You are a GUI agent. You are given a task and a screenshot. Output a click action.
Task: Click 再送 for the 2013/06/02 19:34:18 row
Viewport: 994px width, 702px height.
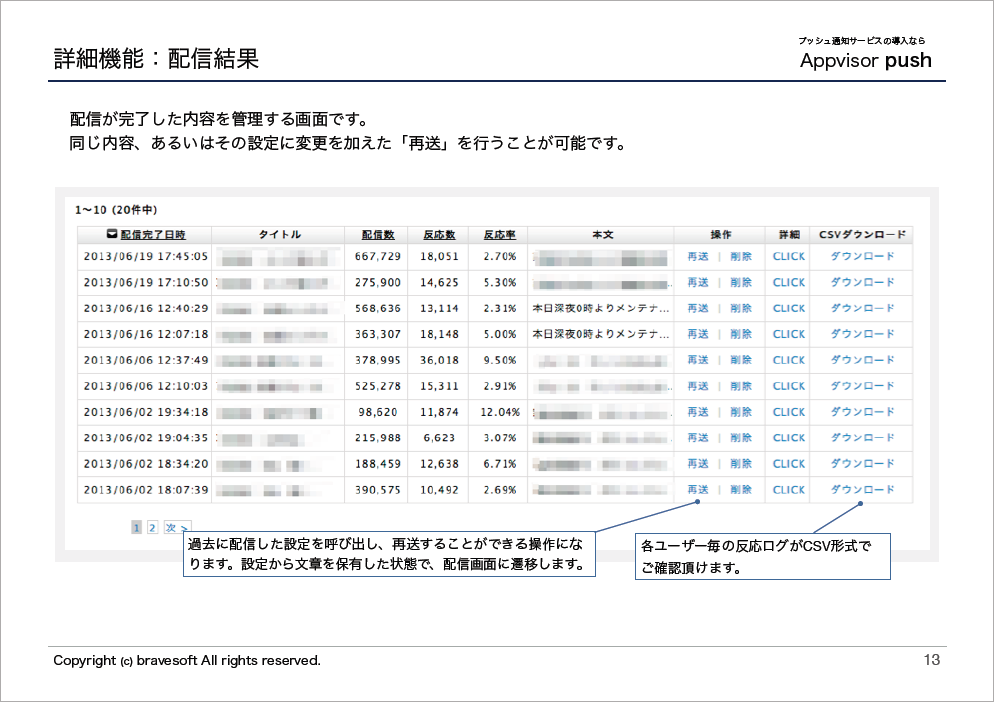click(x=698, y=412)
